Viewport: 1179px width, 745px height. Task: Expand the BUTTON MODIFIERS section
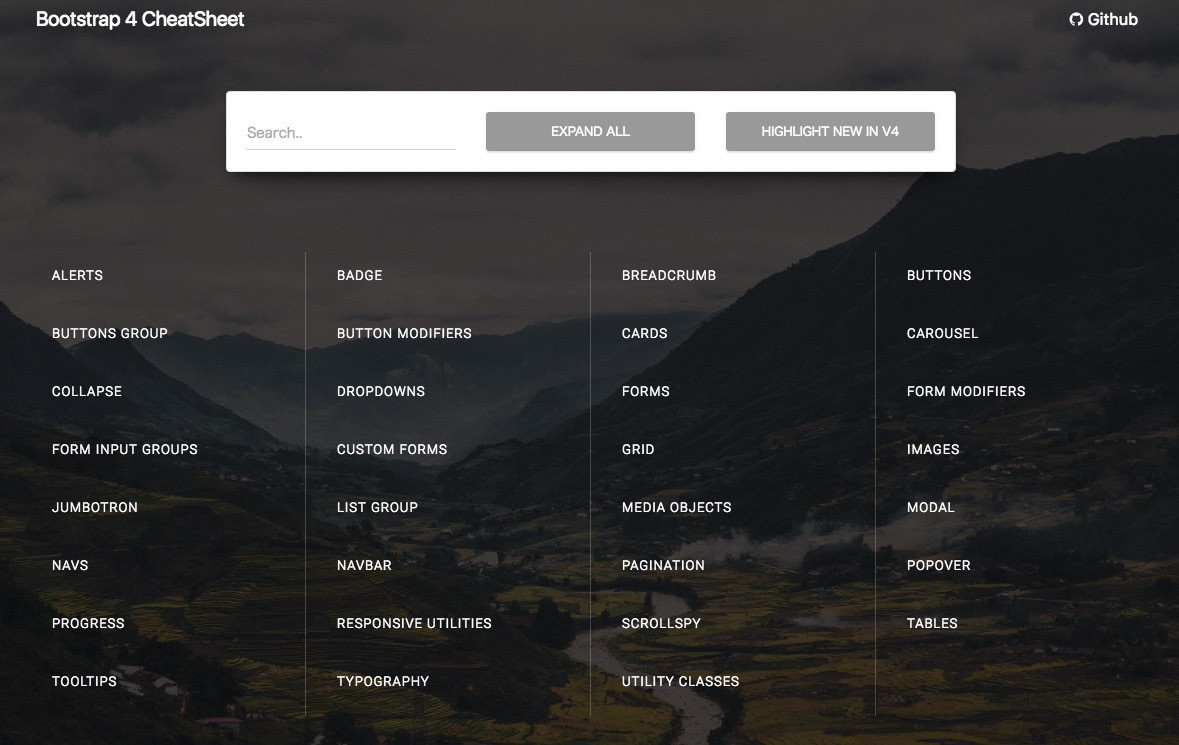[x=404, y=333]
